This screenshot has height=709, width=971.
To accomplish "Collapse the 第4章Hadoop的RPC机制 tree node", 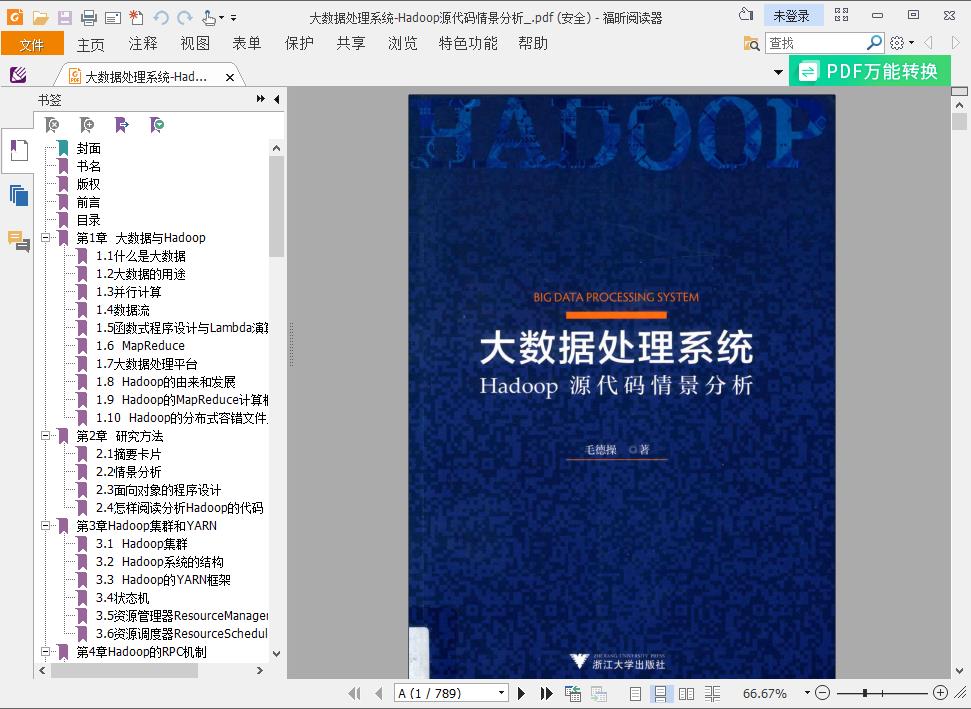I will coord(45,651).
